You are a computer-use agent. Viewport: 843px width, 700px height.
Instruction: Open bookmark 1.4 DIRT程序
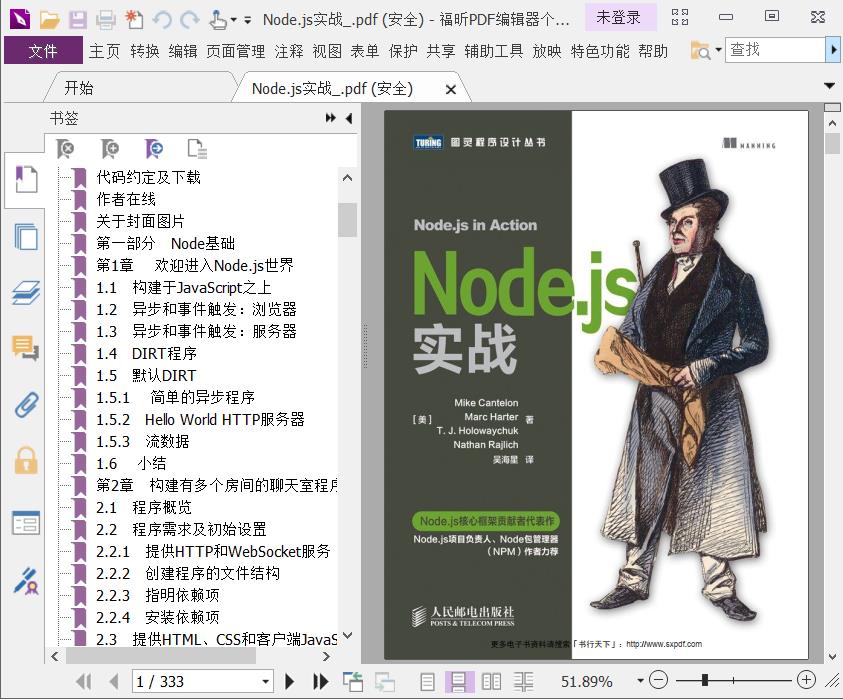tap(146, 353)
